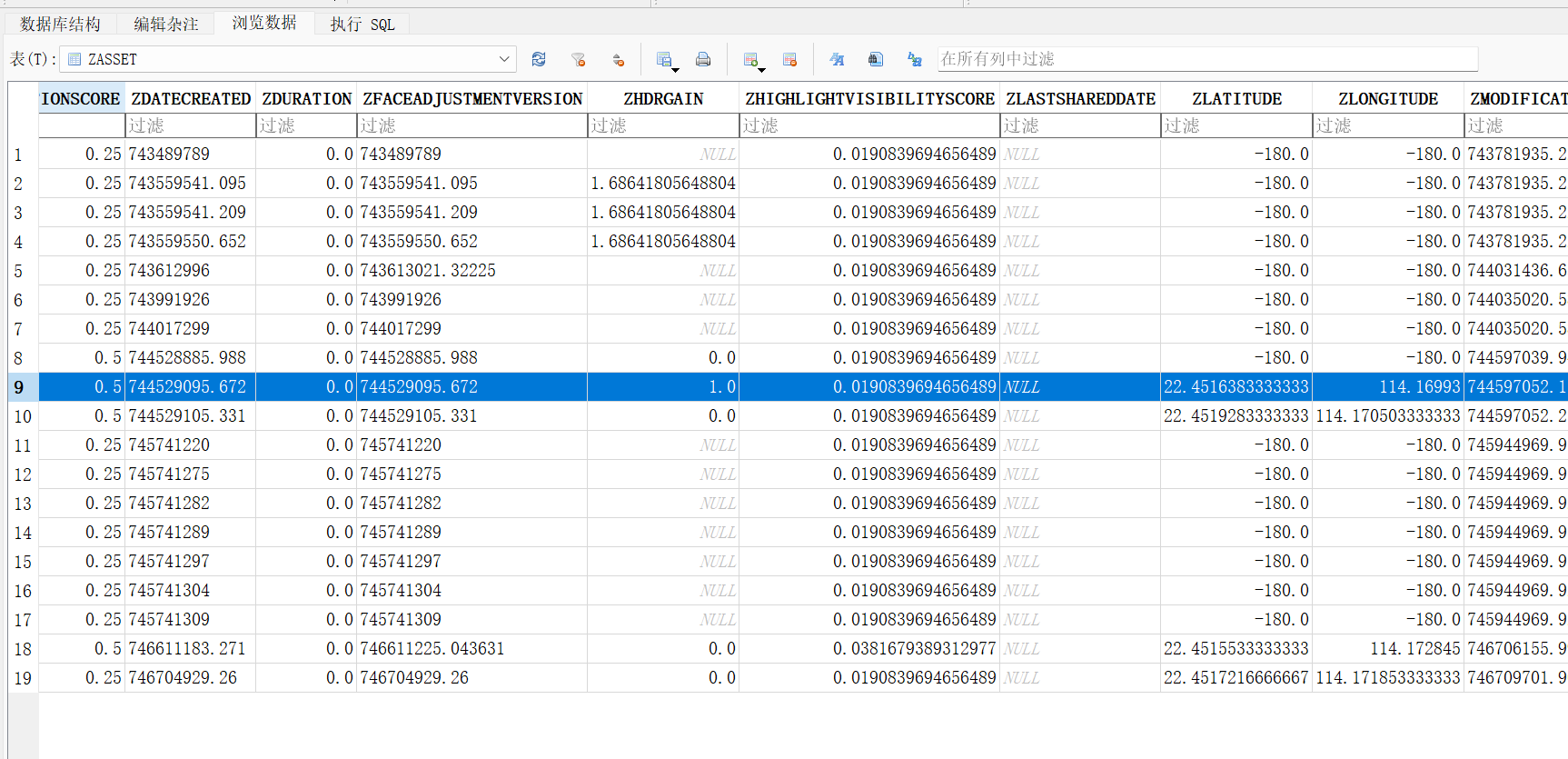The width and height of the screenshot is (1568, 759).
Task: Expand the save table dropdown arrow
Action: click(675, 69)
